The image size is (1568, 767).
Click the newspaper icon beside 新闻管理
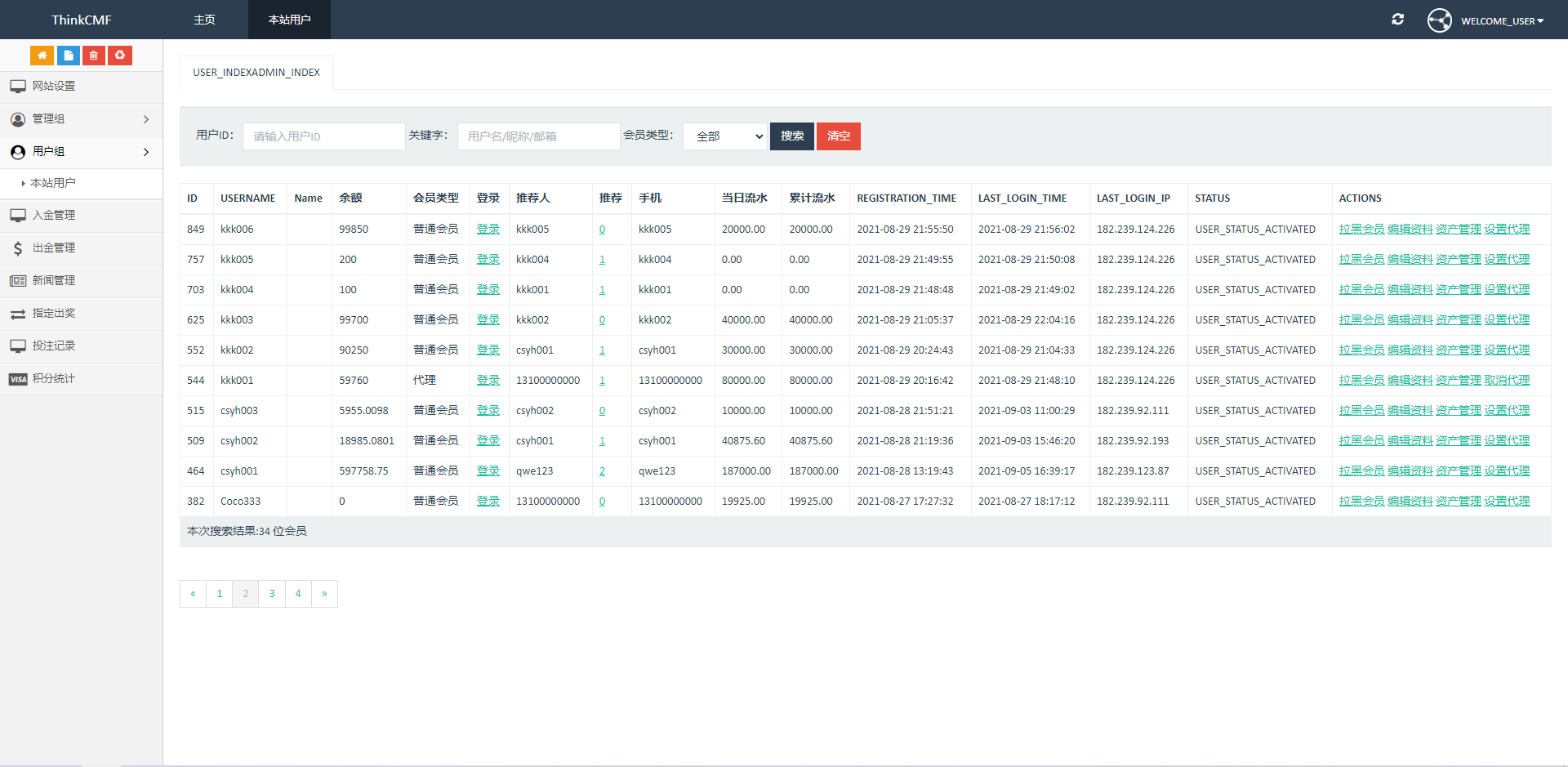point(18,280)
